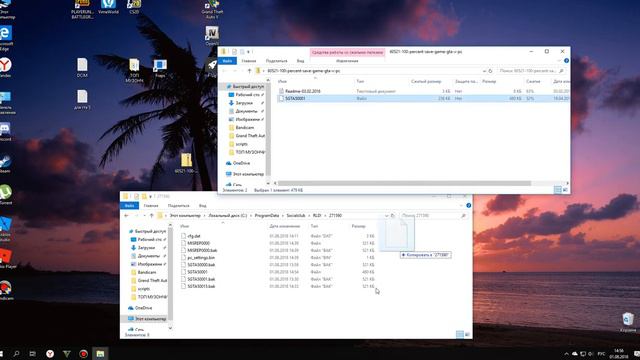
Task: Expand address history dropdown in archive window
Action: click(484, 71)
